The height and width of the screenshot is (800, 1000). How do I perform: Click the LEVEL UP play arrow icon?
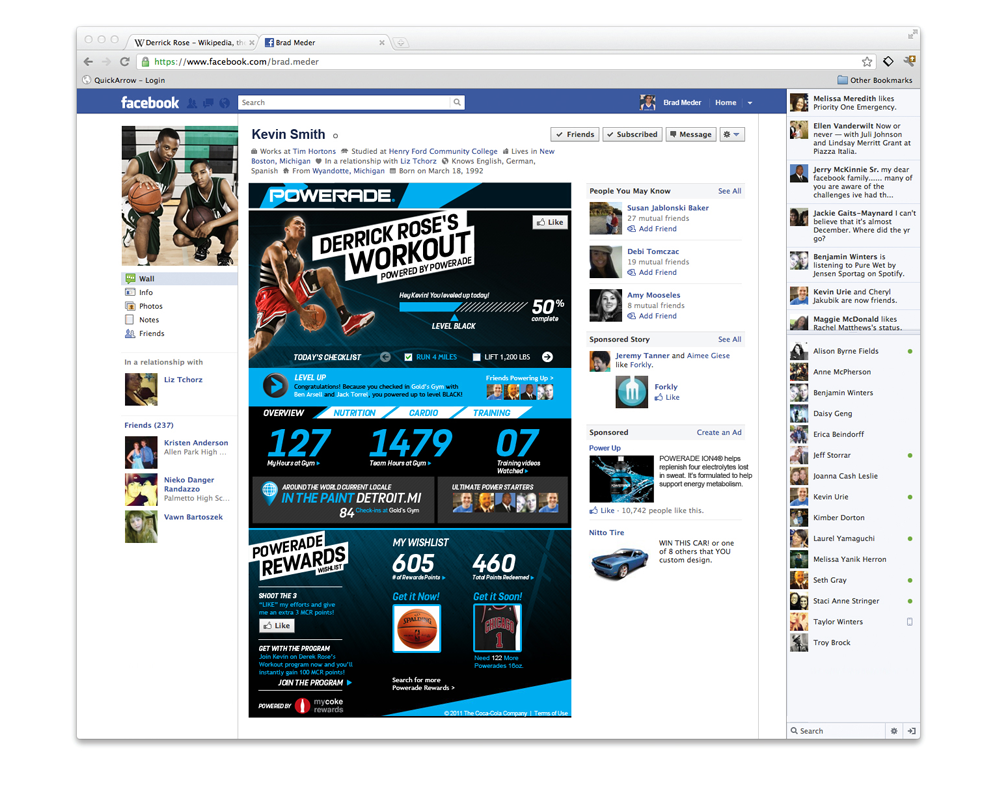pyautogui.click(x=276, y=385)
